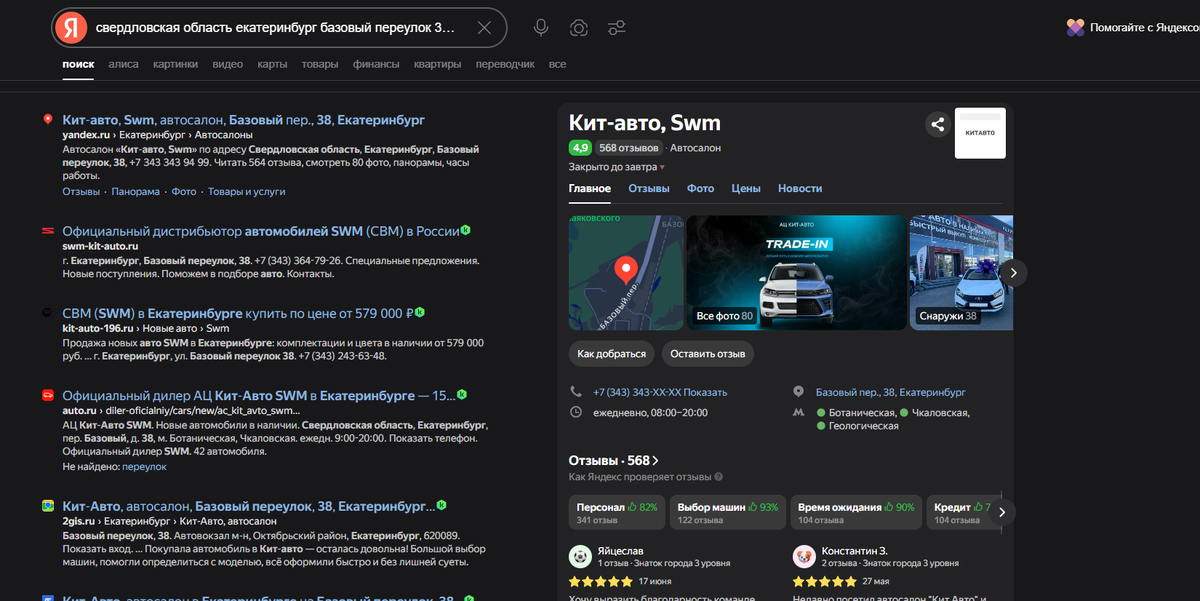Select the 'Новости' tab in organization card

[x=800, y=188]
